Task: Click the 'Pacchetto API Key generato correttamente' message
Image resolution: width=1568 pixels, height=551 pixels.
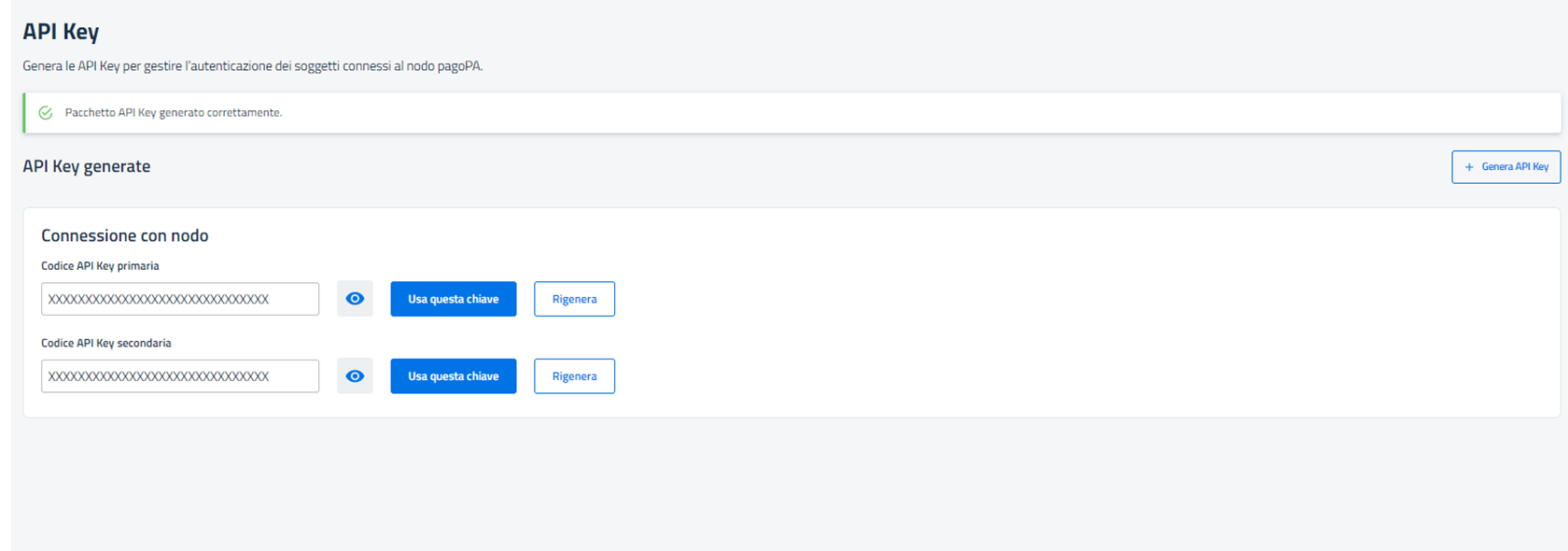Action: pyautogui.click(x=174, y=113)
